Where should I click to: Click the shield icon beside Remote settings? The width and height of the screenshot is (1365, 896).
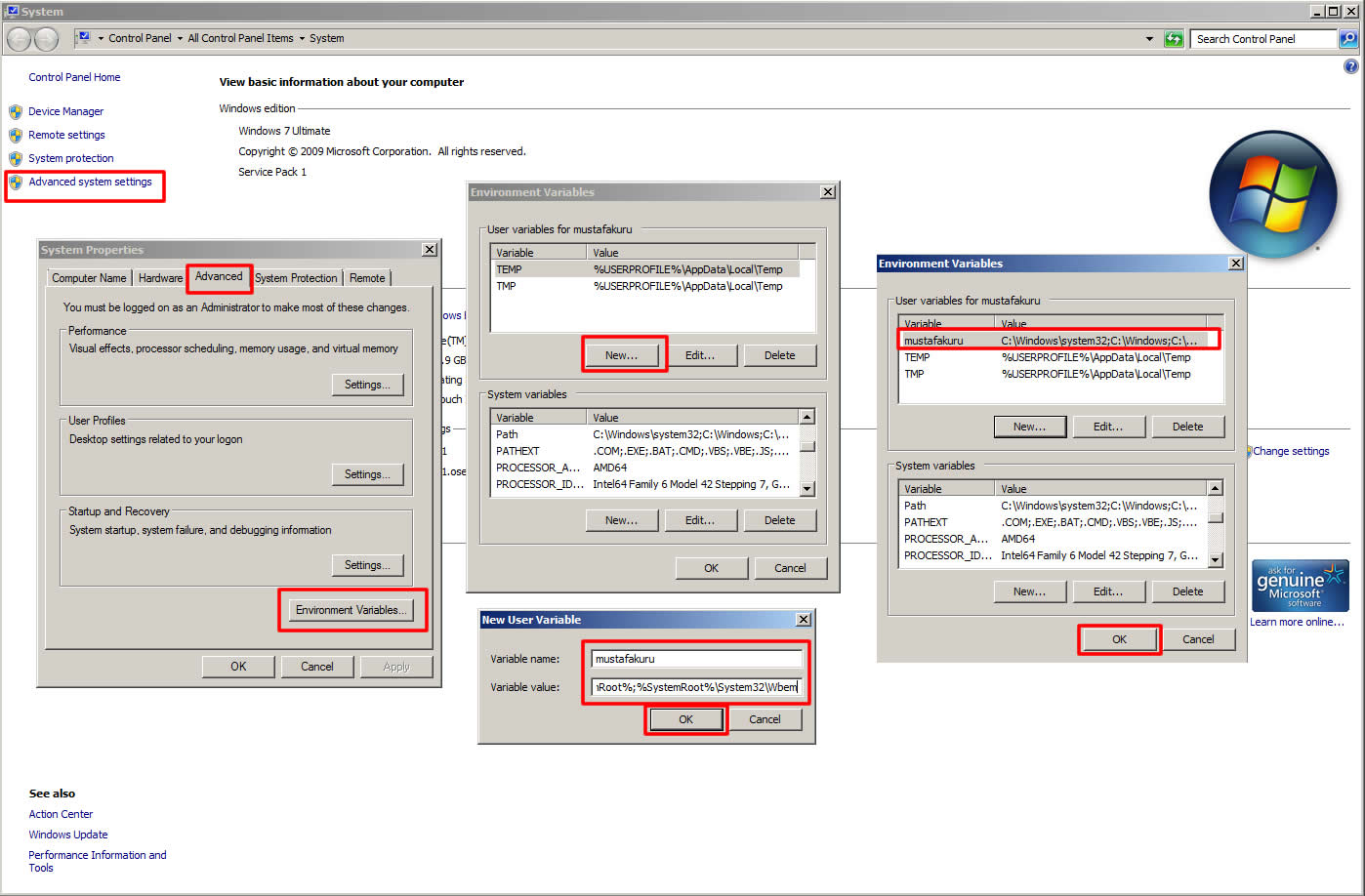pyautogui.click(x=16, y=136)
